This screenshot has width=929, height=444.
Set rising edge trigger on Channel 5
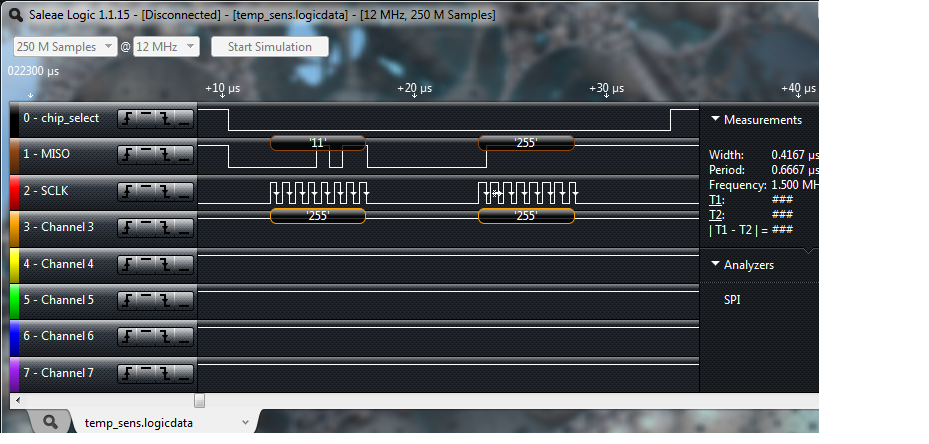point(127,301)
